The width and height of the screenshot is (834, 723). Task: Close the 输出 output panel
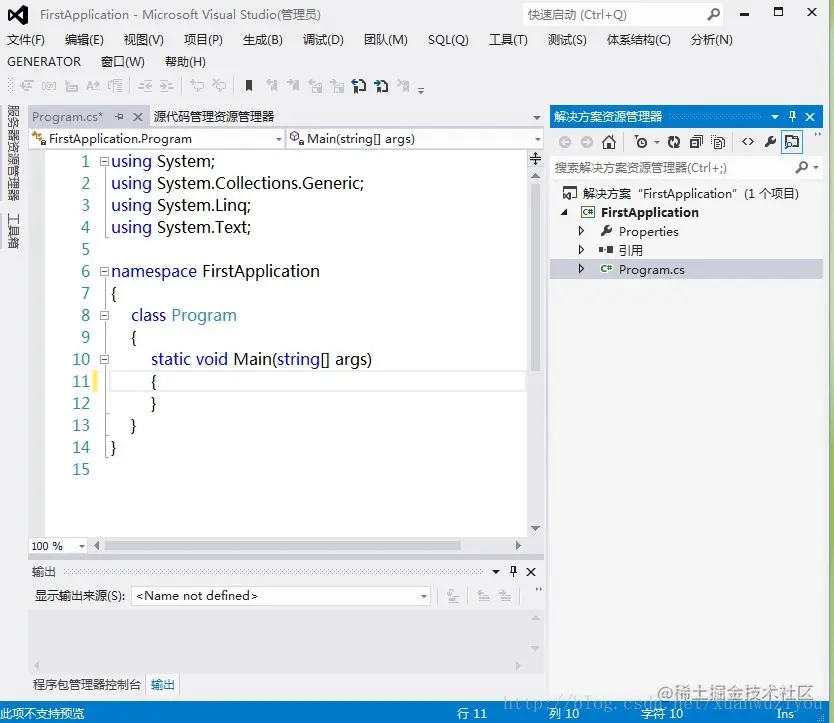(x=531, y=572)
